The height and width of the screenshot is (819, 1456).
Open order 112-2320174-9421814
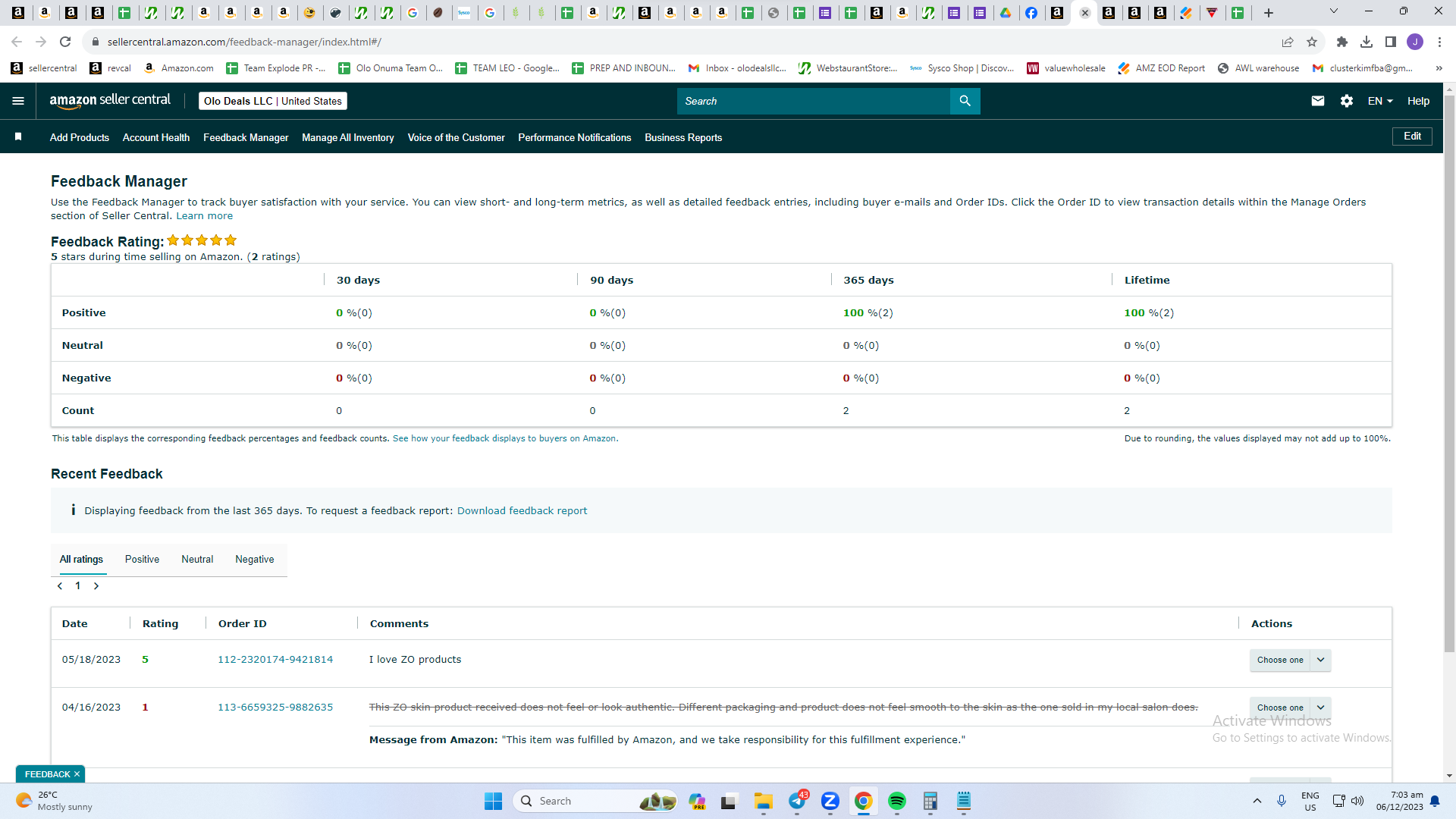[x=275, y=660]
